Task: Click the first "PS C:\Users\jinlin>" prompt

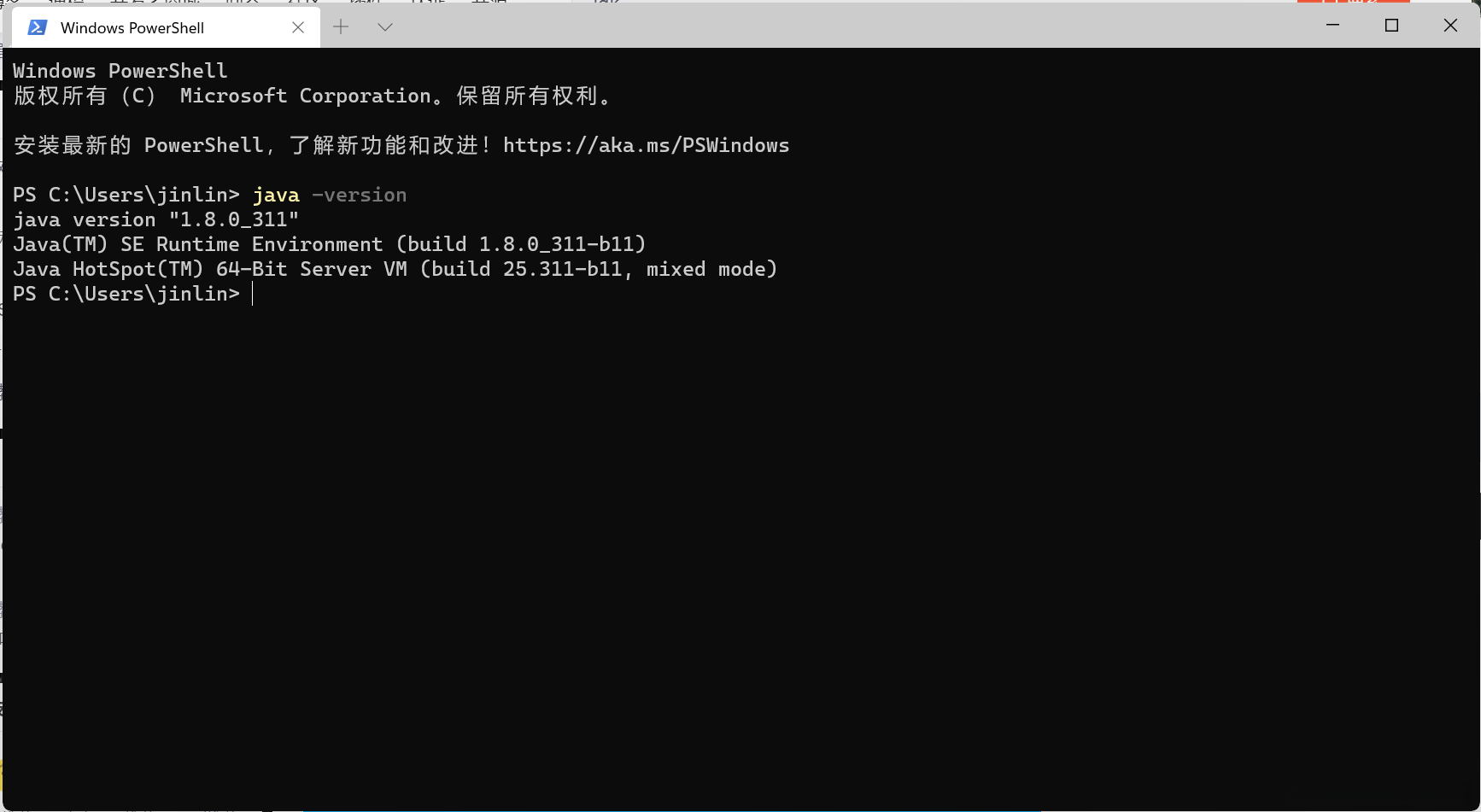Action: point(126,196)
